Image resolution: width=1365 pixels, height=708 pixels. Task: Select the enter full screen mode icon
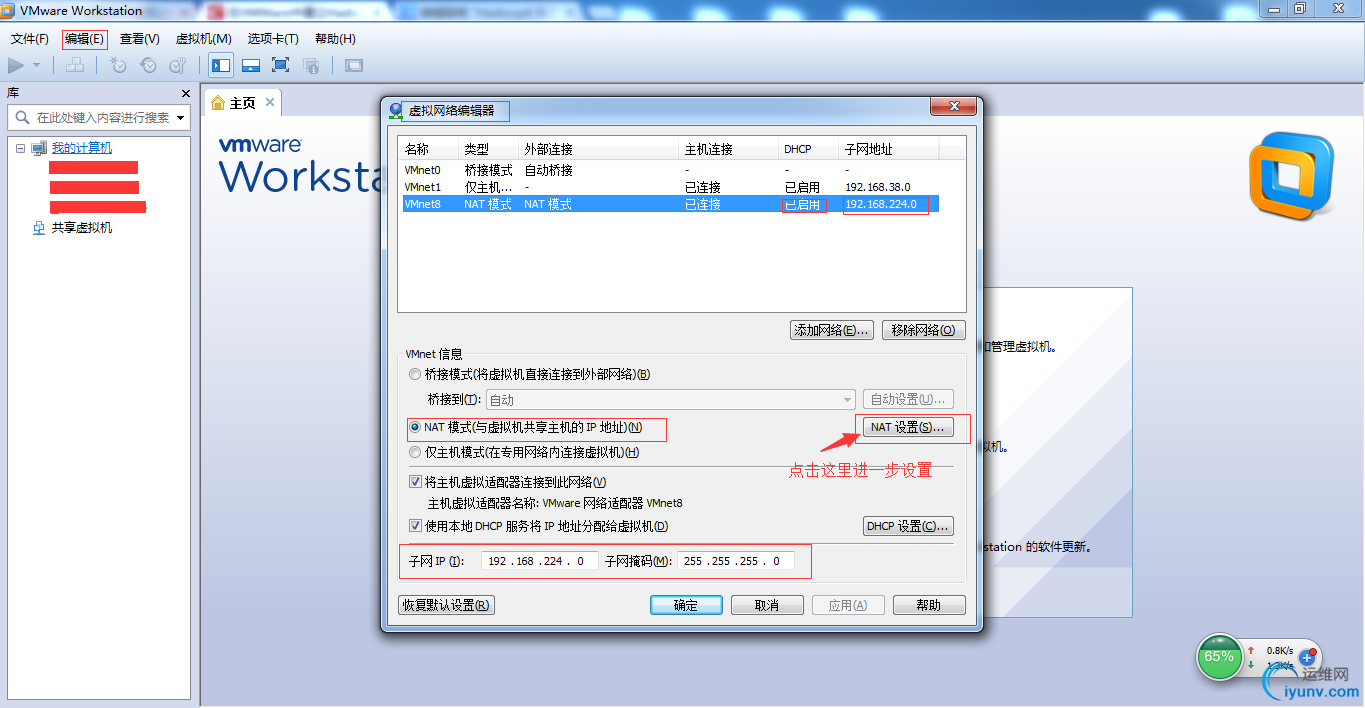point(281,65)
